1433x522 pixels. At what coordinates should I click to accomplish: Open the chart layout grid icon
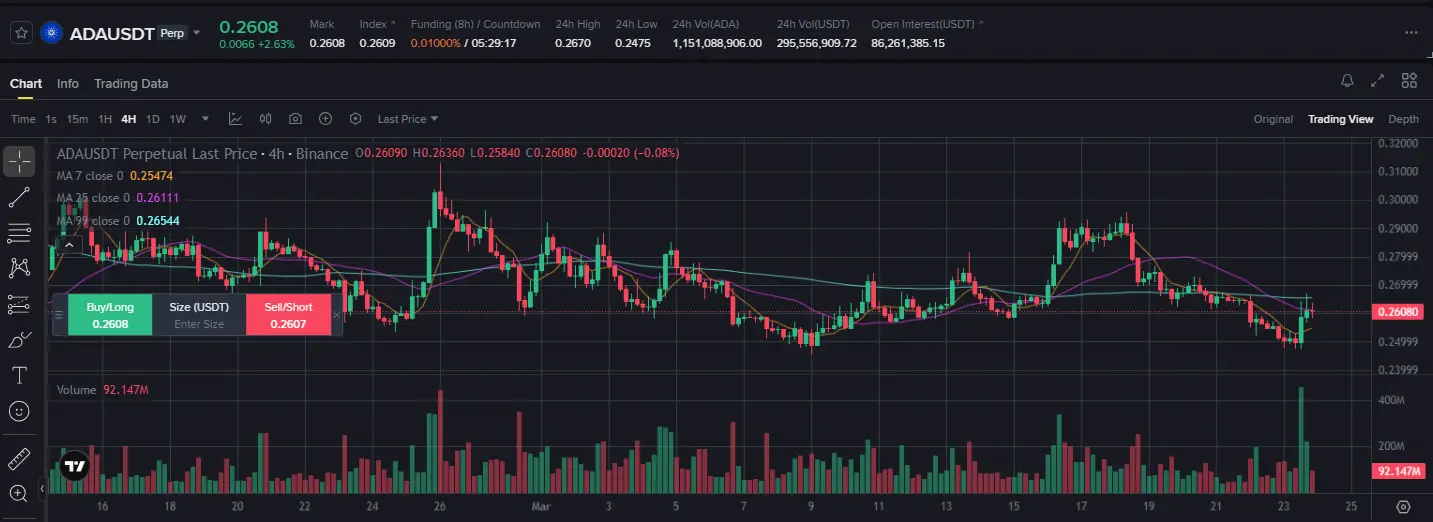tap(1409, 81)
